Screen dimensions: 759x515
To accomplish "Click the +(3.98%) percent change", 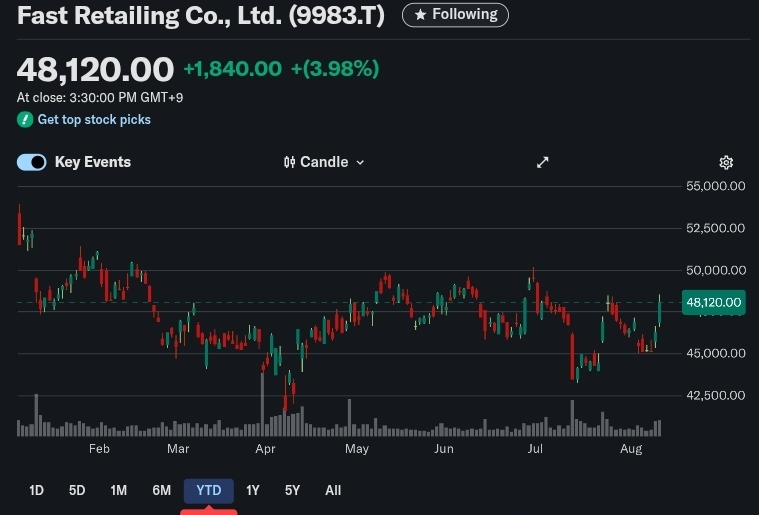I will tap(335, 69).
